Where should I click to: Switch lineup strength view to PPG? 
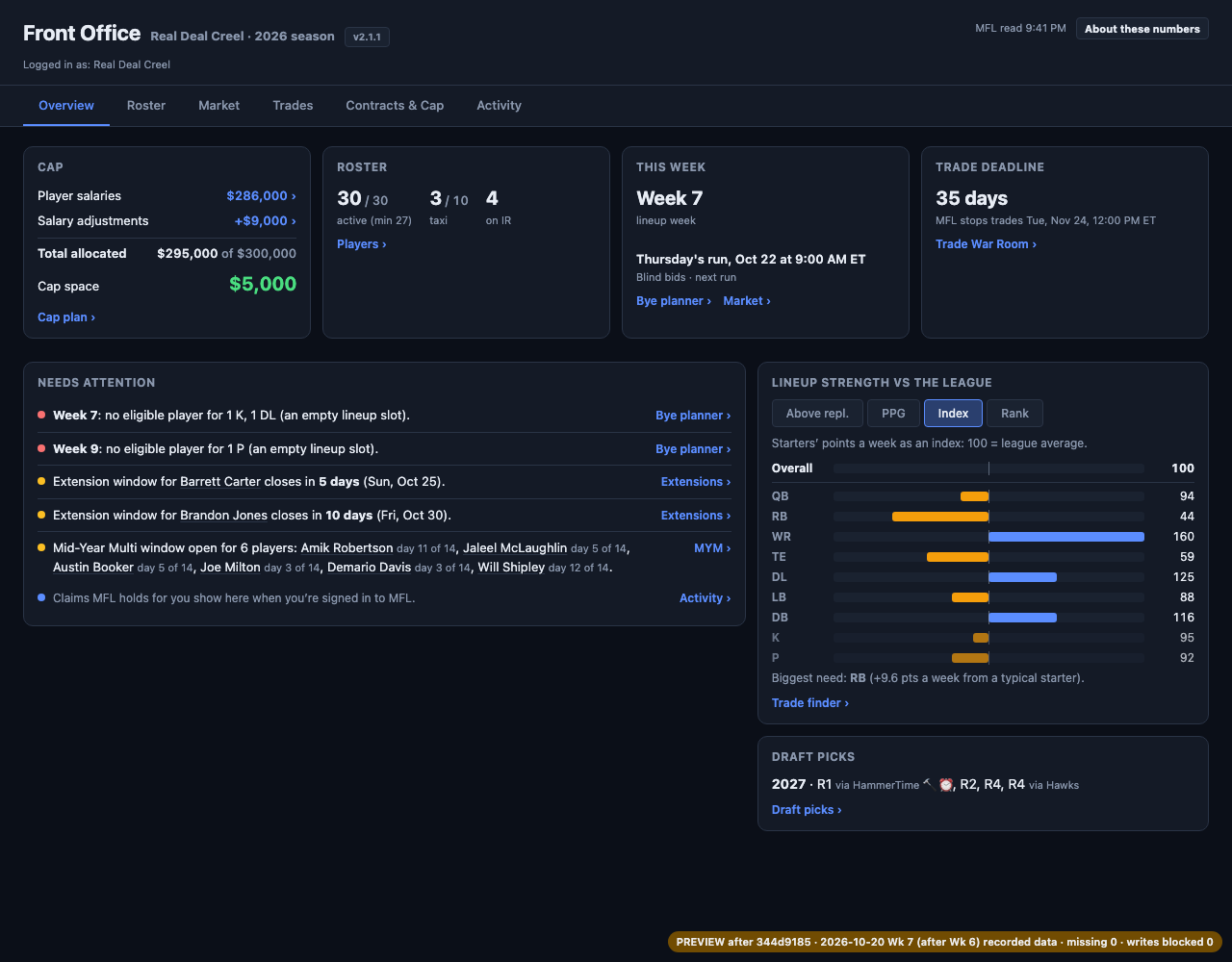pos(893,414)
